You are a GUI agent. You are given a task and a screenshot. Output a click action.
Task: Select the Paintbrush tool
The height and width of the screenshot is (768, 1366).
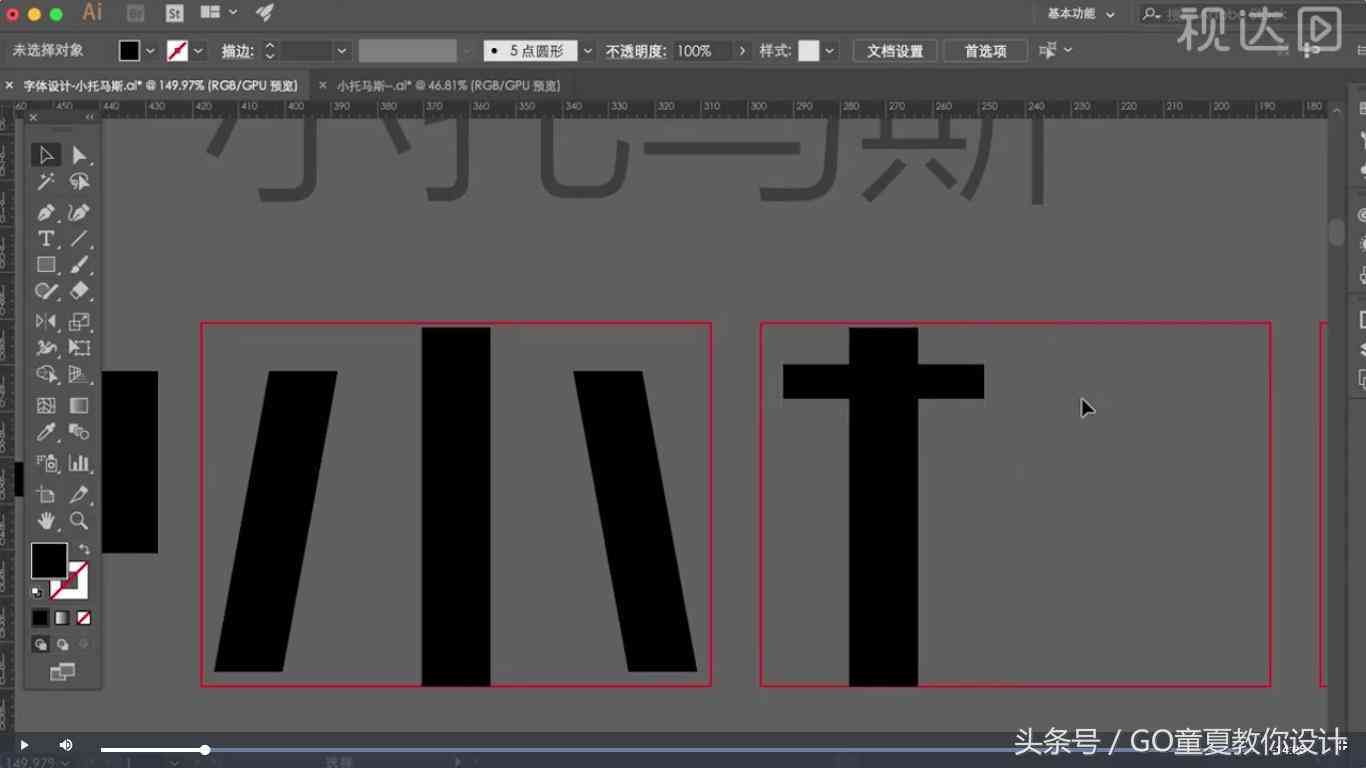point(79,265)
